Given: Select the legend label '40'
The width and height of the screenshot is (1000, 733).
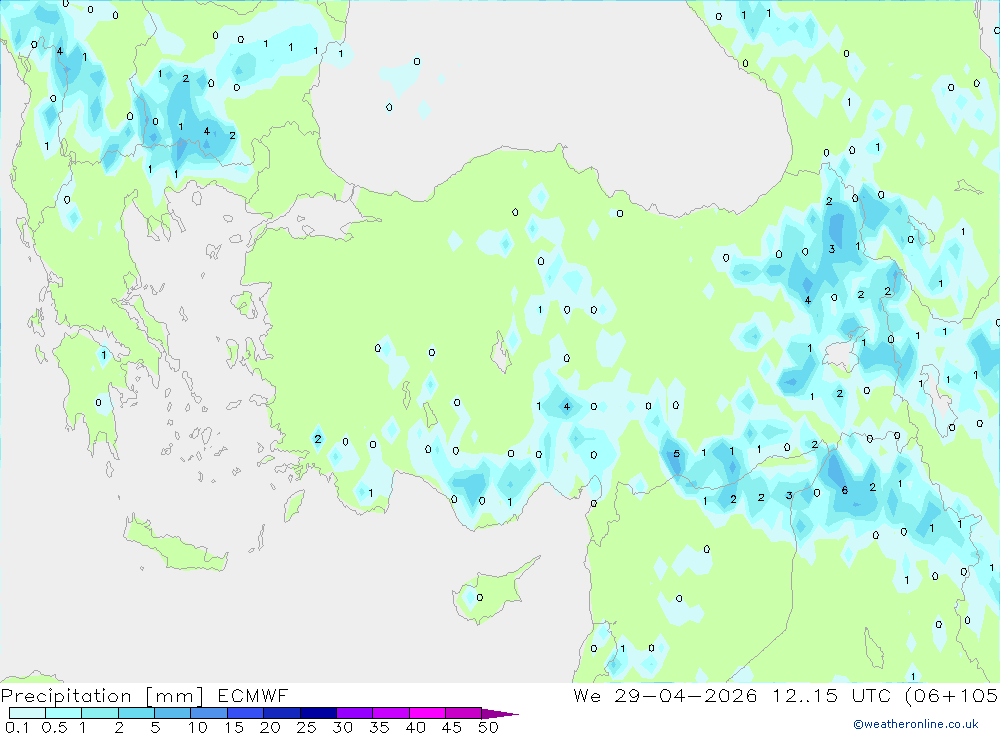Looking at the screenshot, I should tap(416, 727).
